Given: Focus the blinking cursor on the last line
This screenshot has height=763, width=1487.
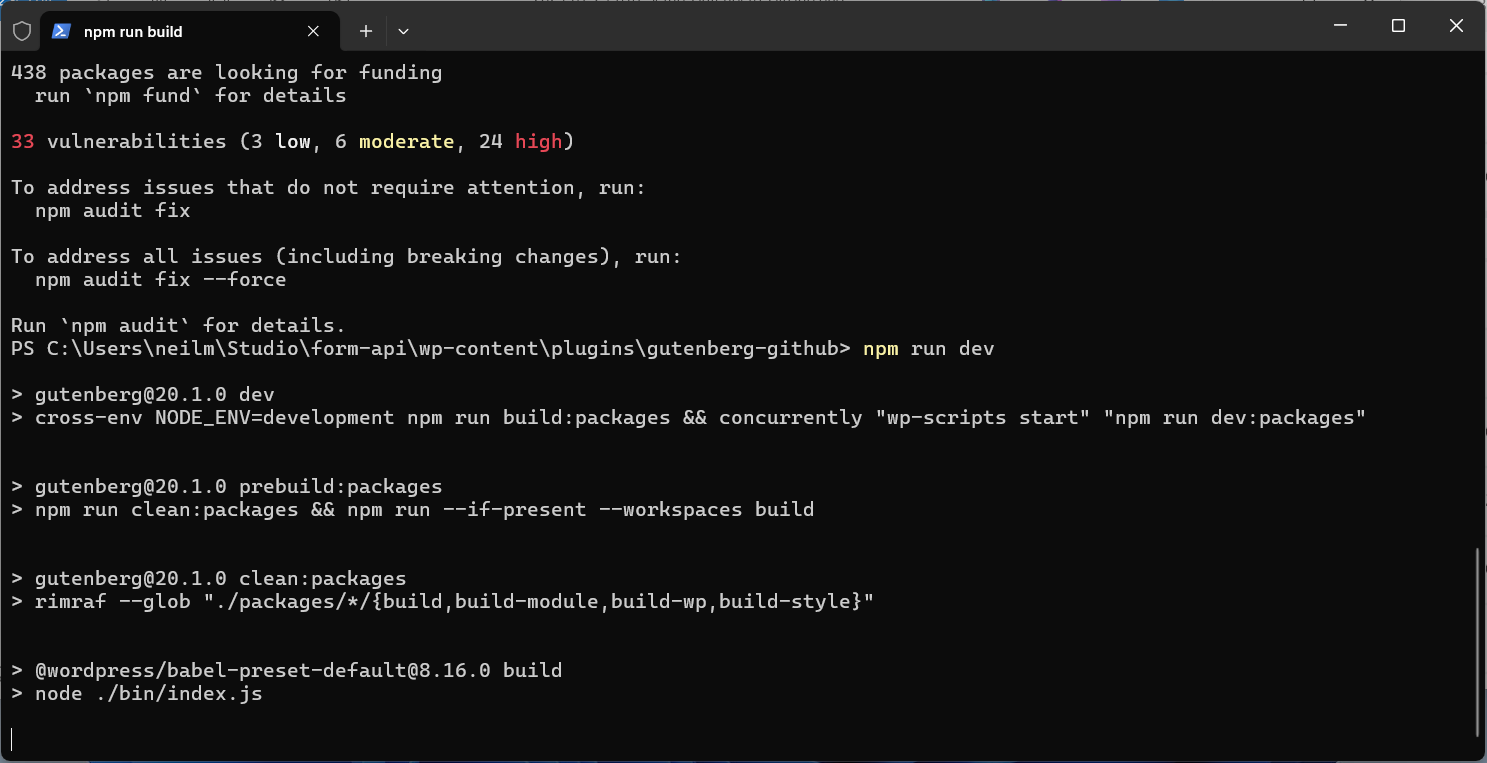Looking at the screenshot, I should [x=12, y=739].
